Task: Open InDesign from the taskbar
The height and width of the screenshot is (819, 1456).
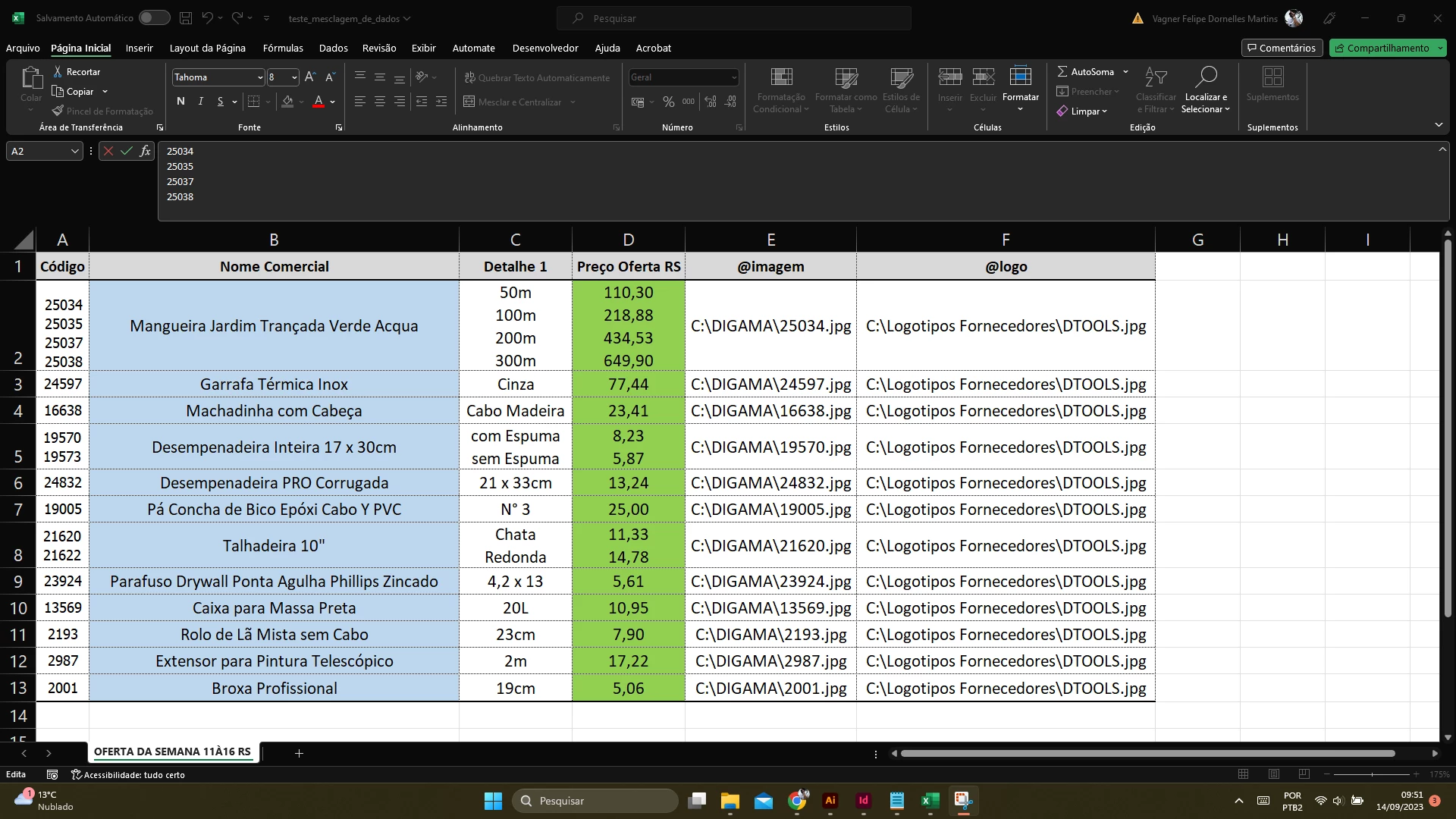Action: point(863,800)
